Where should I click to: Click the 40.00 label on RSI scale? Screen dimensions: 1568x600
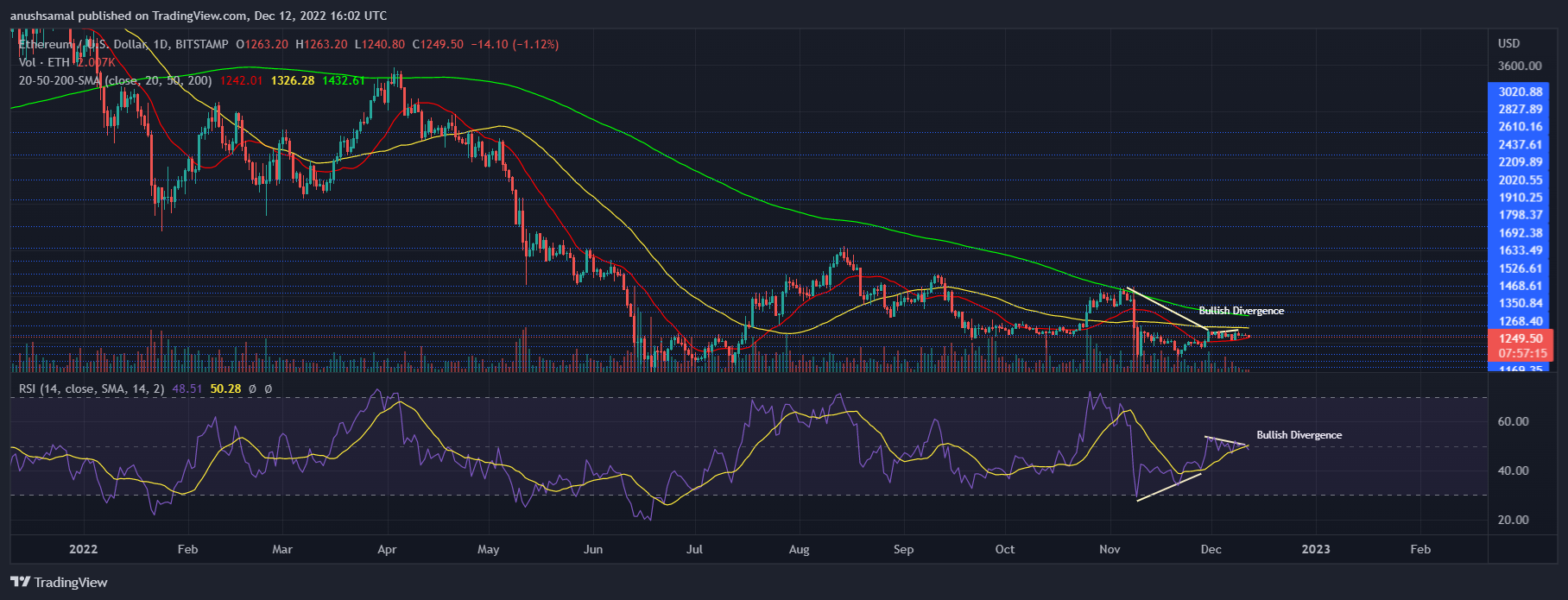tap(1514, 471)
